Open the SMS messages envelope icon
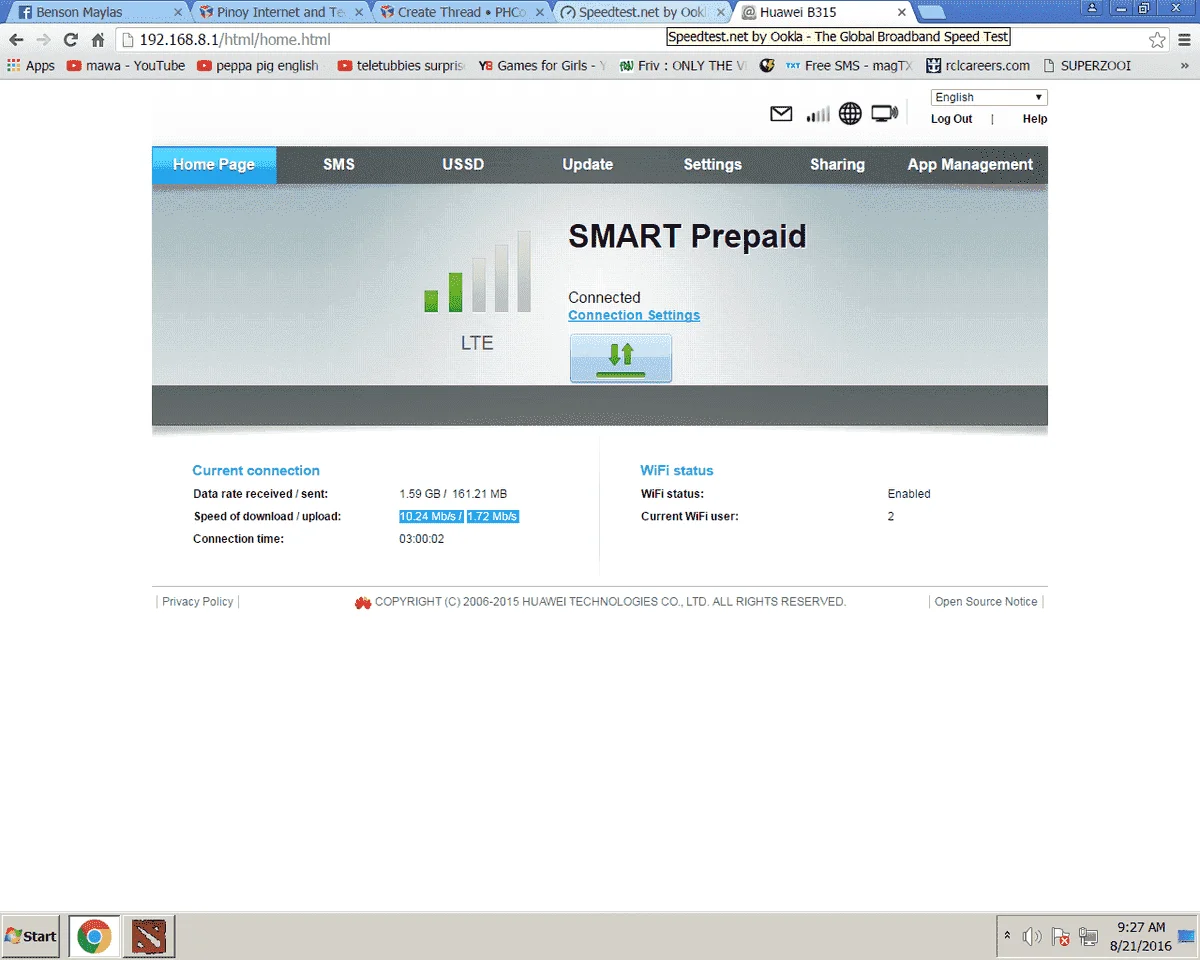The image size is (1200, 960). pos(781,114)
